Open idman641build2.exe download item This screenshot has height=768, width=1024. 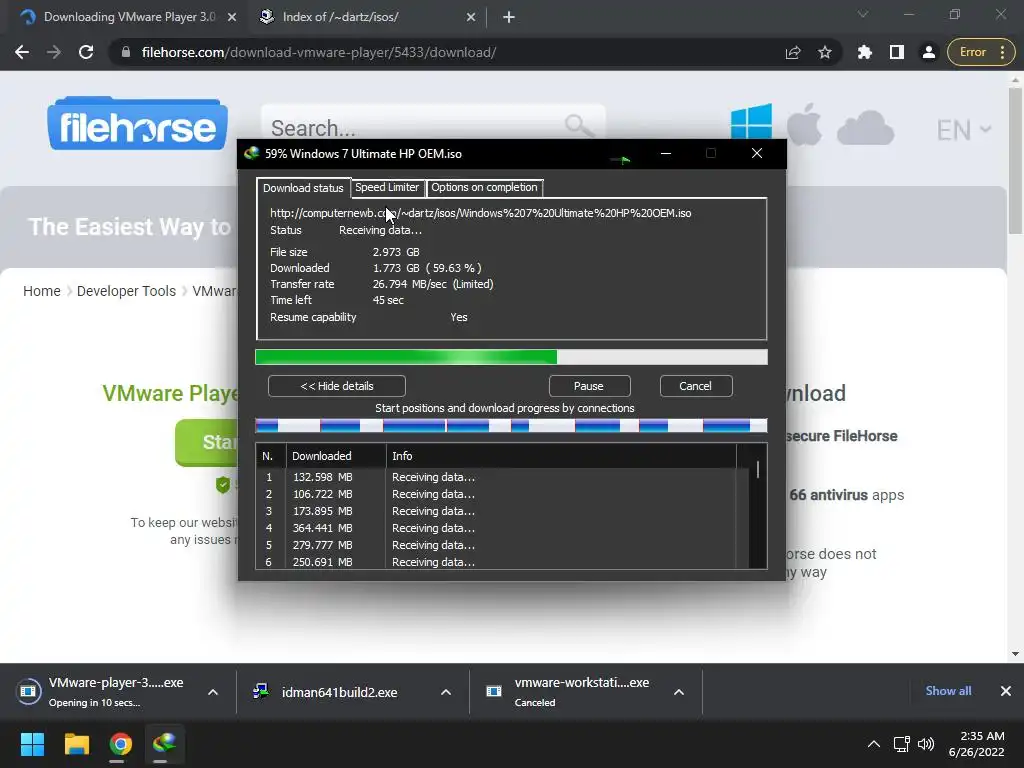point(327,692)
